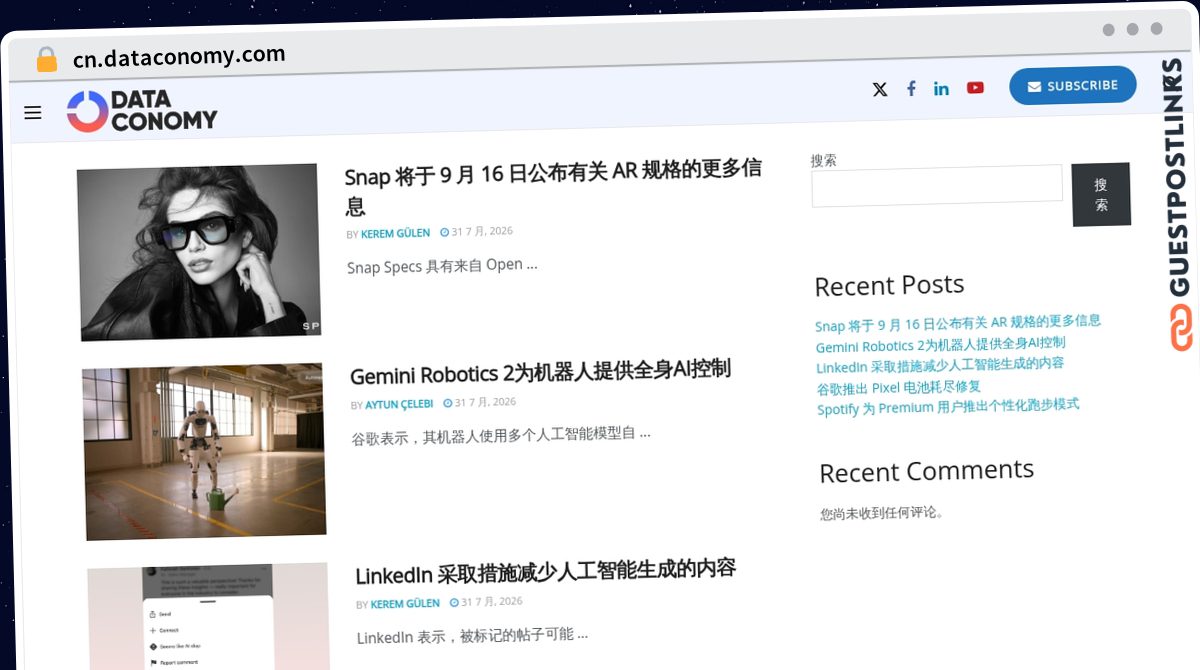Viewport: 1200px width, 670px height.
Task: Open the Gemini Robotics 2 article headline
Action: [540, 371]
